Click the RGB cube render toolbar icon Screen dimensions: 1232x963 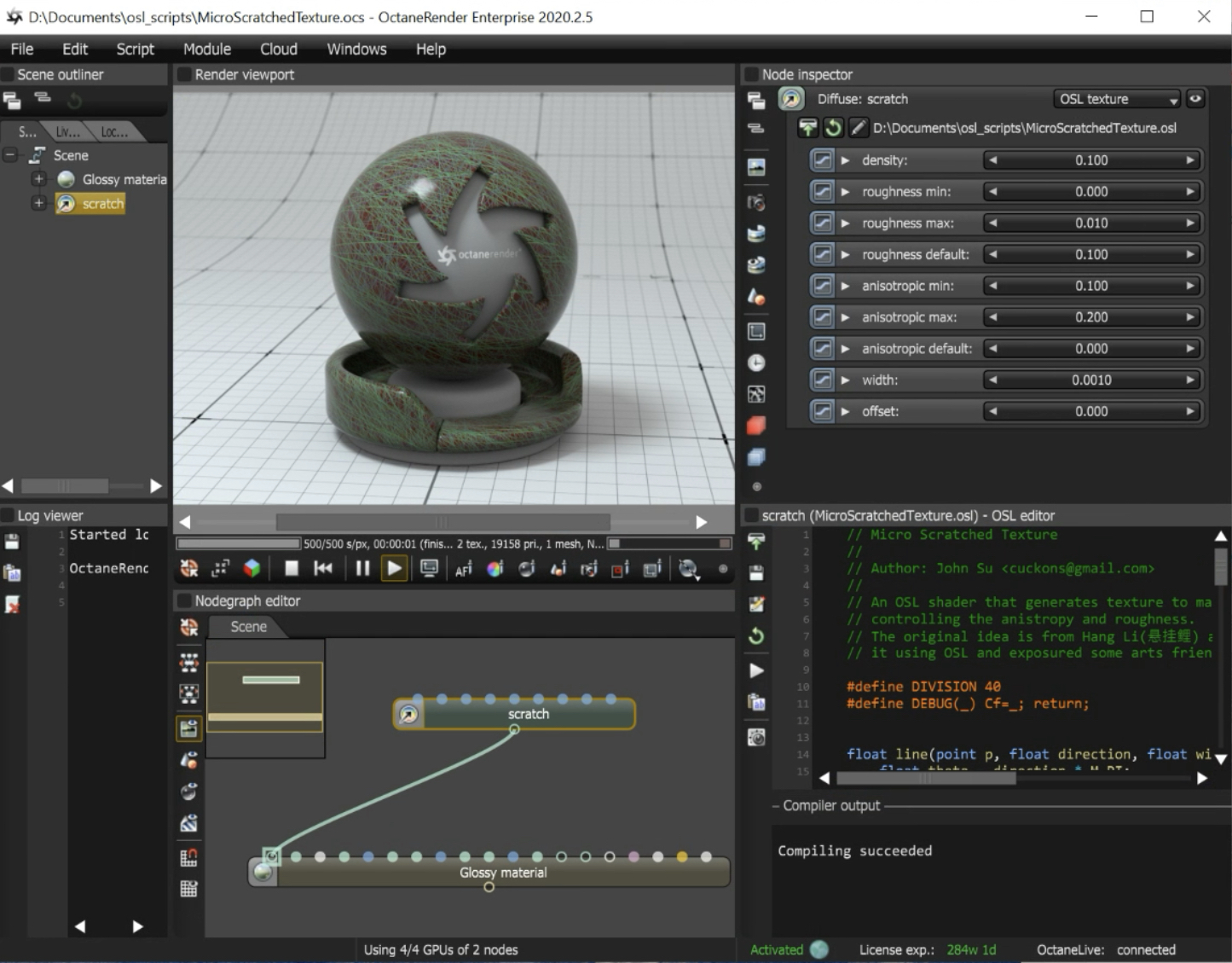click(x=252, y=568)
